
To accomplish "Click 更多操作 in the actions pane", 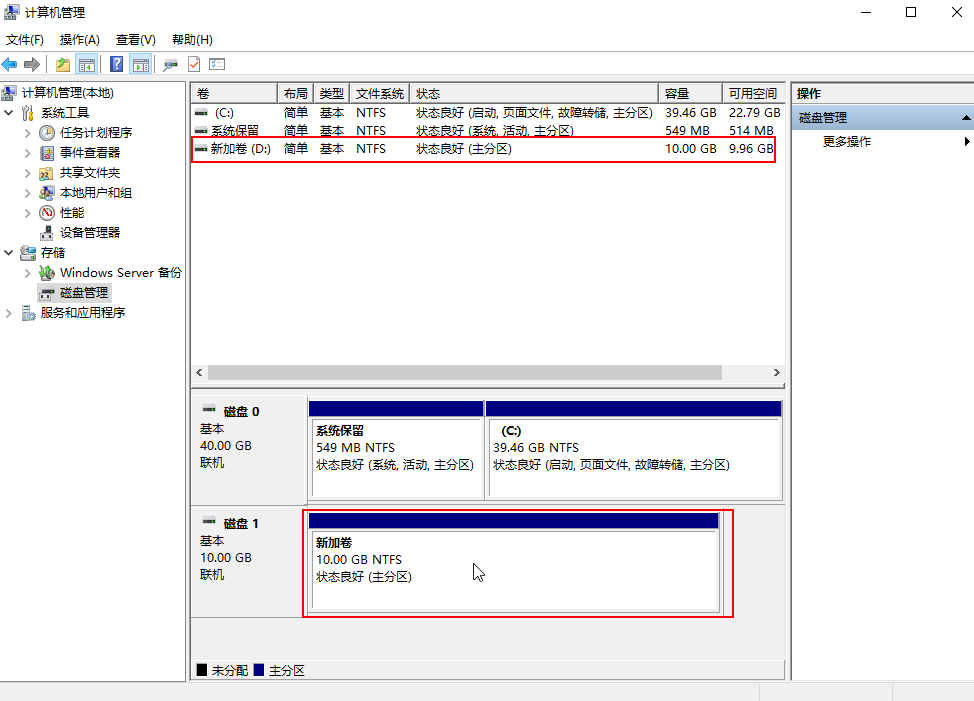I will tap(847, 142).
